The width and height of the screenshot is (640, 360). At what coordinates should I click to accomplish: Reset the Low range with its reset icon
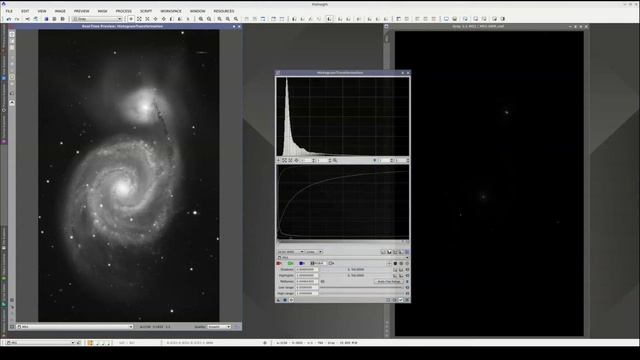pyautogui.click(x=407, y=287)
